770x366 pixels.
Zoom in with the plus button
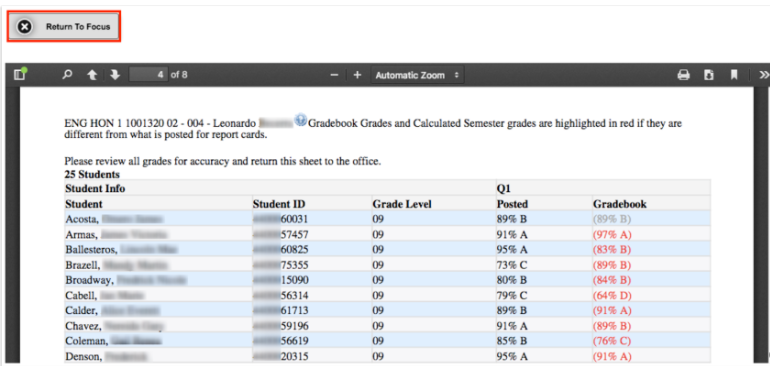click(358, 75)
